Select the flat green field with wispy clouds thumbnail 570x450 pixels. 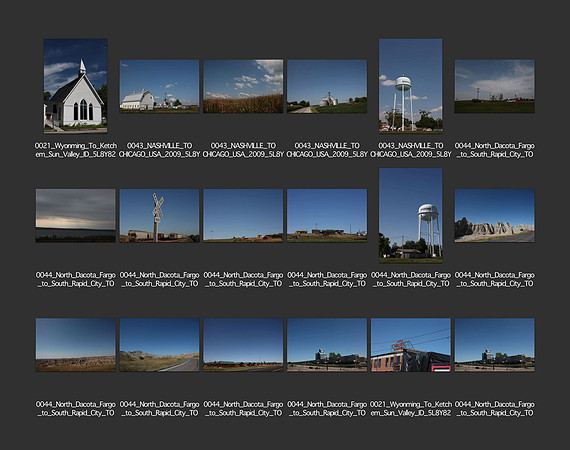click(494, 86)
